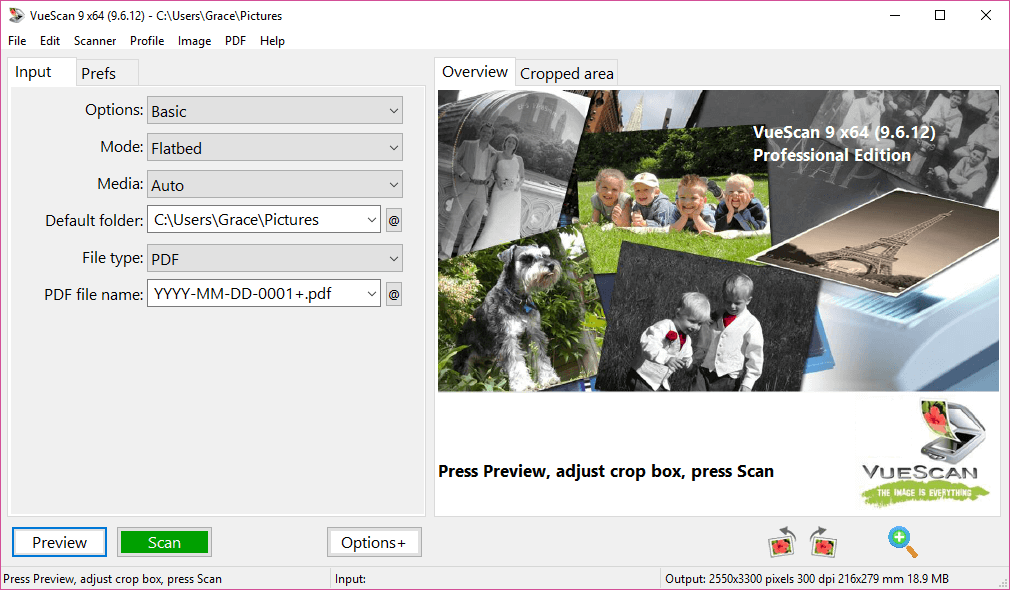The height and width of the screenshot is (590, 1010).
Task: Switch to the Cropped area tab
Action: pyautogui.click(x=567, y=73)
